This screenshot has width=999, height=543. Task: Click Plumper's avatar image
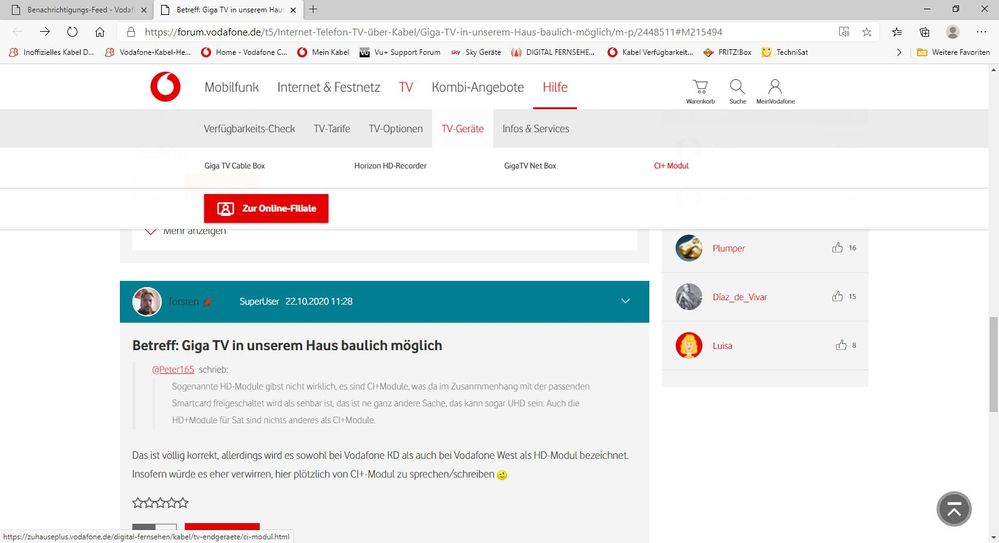point(689,248)
